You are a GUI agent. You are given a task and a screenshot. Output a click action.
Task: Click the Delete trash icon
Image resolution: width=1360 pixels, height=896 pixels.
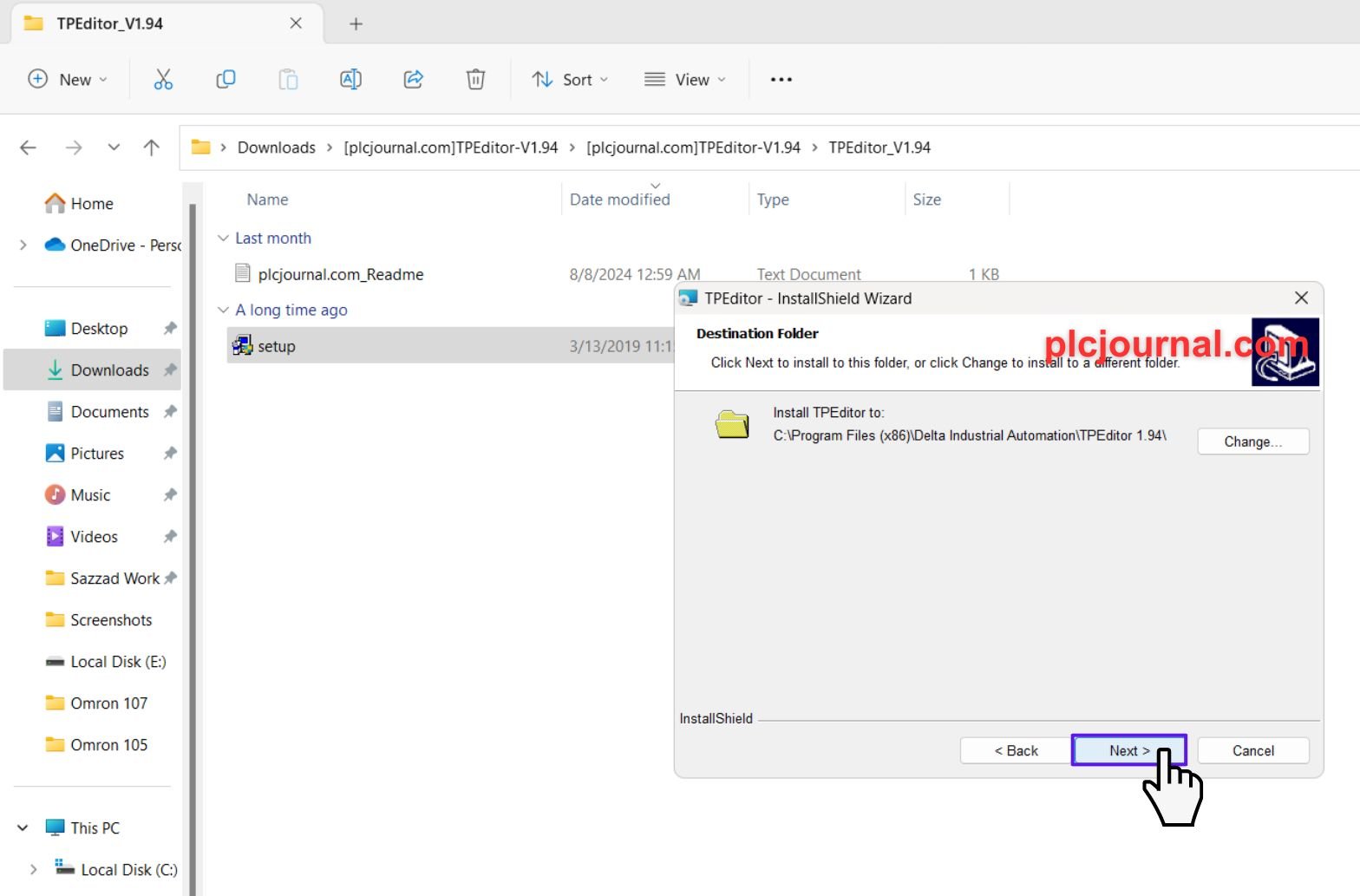pos(475,79)
